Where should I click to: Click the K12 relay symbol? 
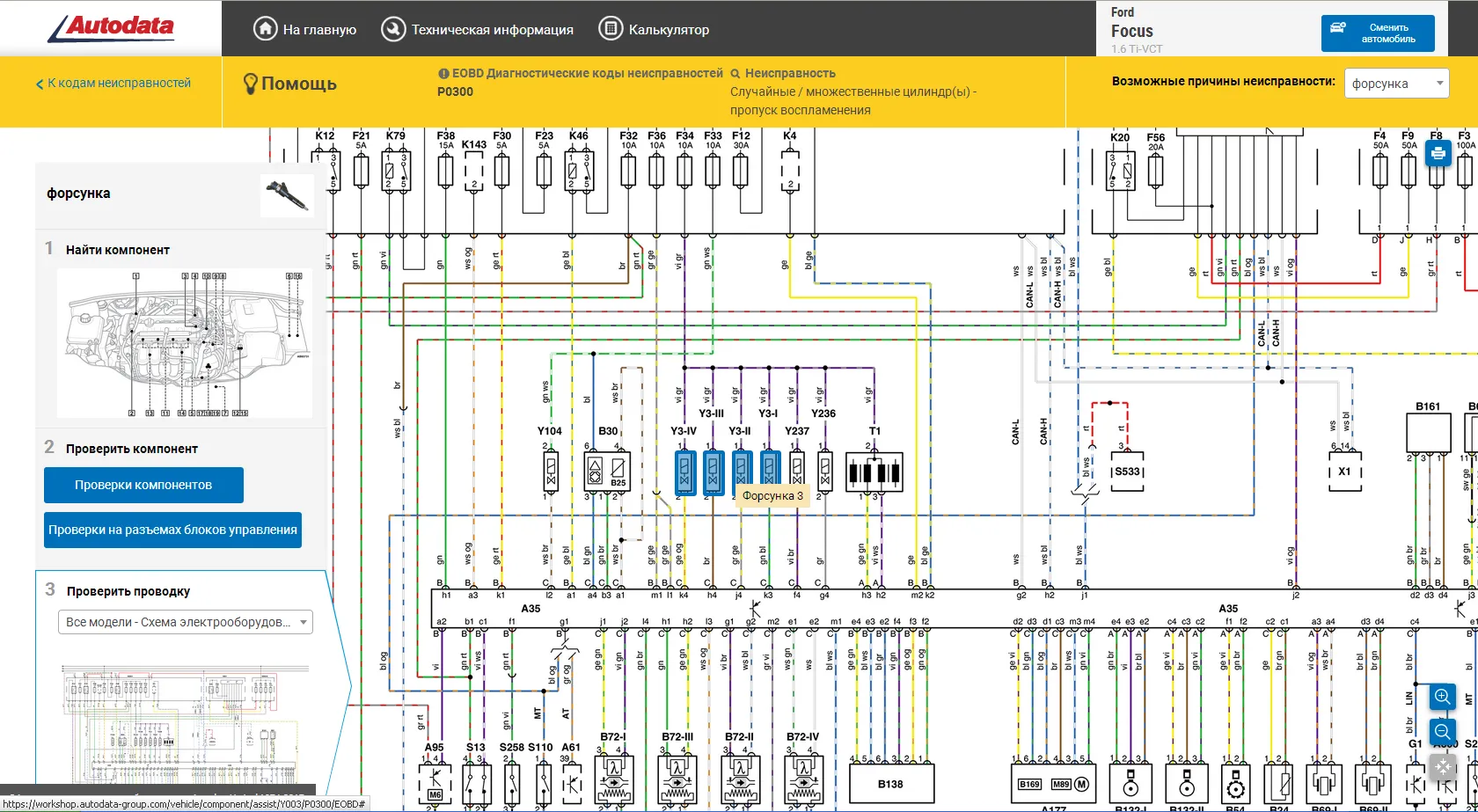(326, 170)
